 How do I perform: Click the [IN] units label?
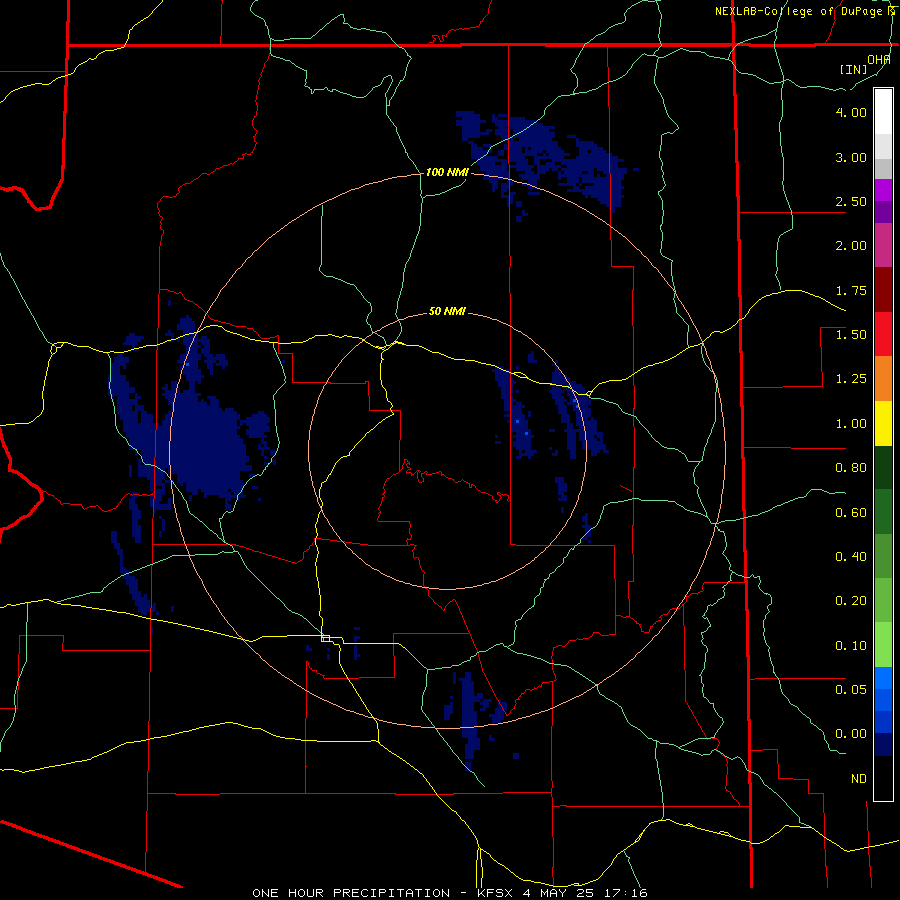coord(854,69)
